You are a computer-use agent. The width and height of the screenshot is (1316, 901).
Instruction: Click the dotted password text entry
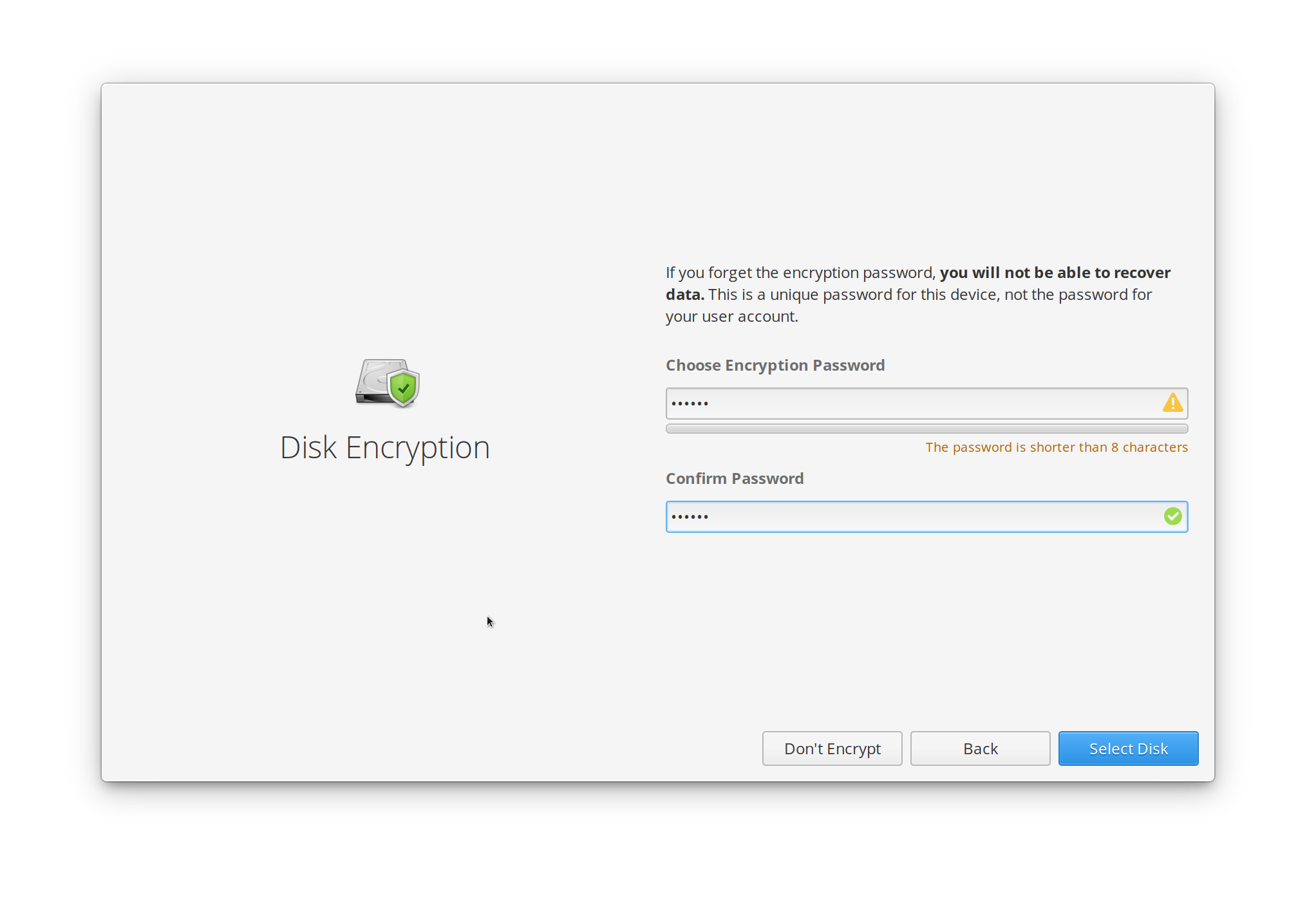(688, 403)
